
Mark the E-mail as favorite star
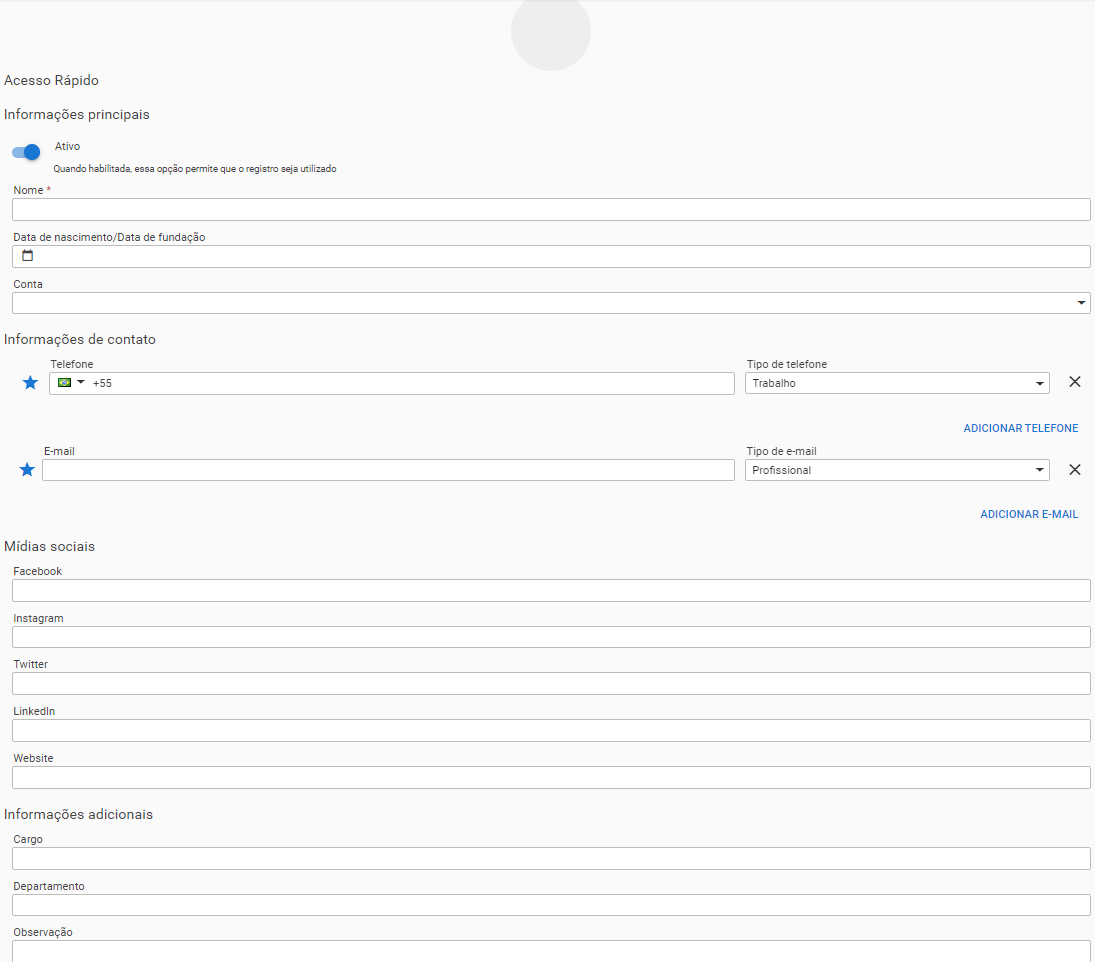(27, 470)
